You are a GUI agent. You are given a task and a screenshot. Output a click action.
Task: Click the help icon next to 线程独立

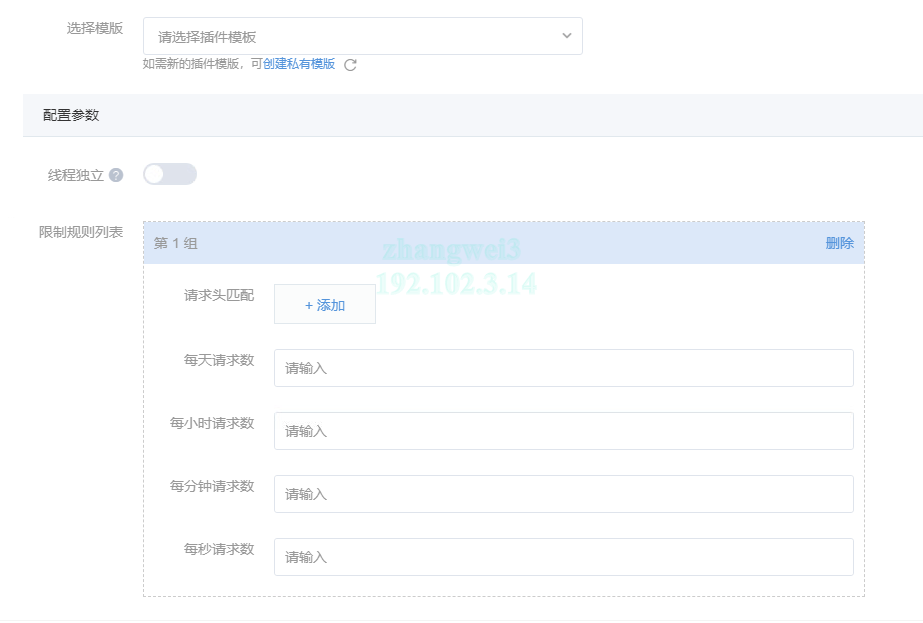pyautogui.click(x=116, y=175)
